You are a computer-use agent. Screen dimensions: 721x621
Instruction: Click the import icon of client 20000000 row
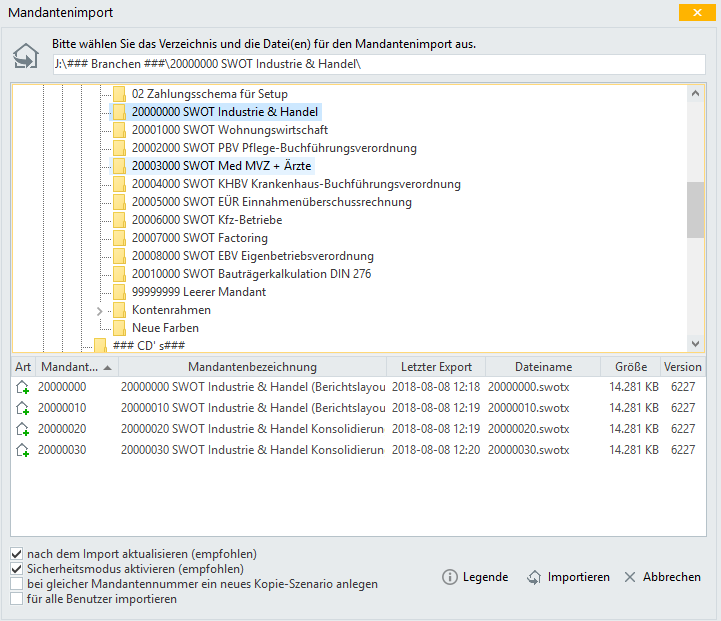23,387
